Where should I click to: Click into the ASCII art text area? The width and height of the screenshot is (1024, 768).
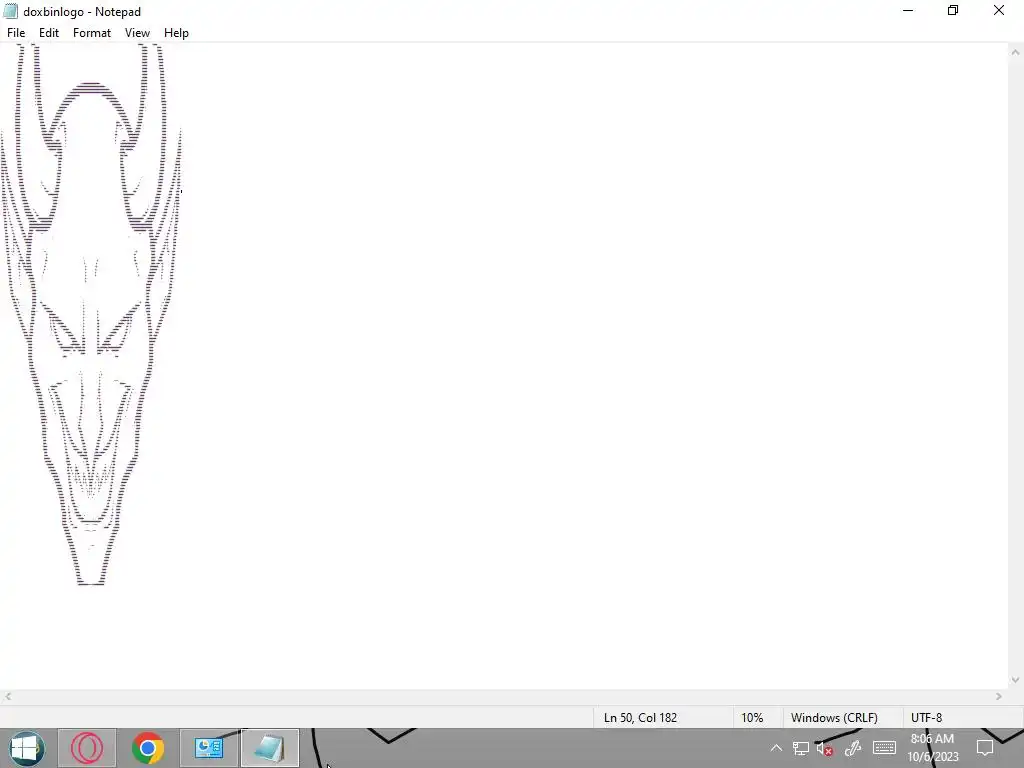504,366
